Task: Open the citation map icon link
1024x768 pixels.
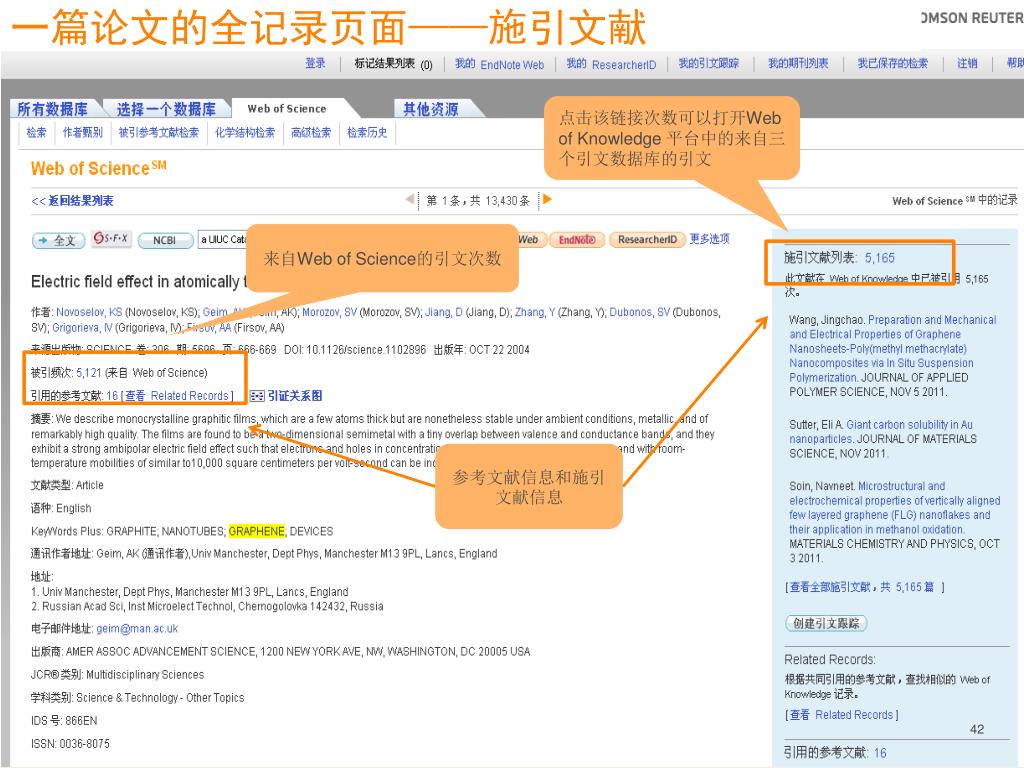Action: 257,396
